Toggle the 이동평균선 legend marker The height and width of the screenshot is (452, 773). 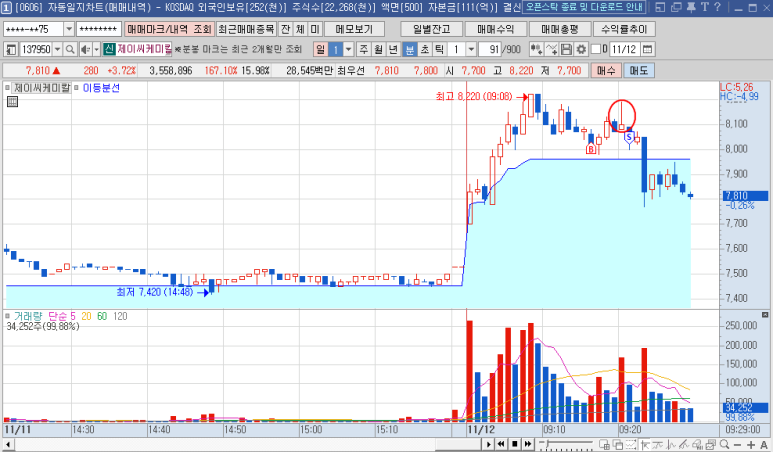pos(76,88)
